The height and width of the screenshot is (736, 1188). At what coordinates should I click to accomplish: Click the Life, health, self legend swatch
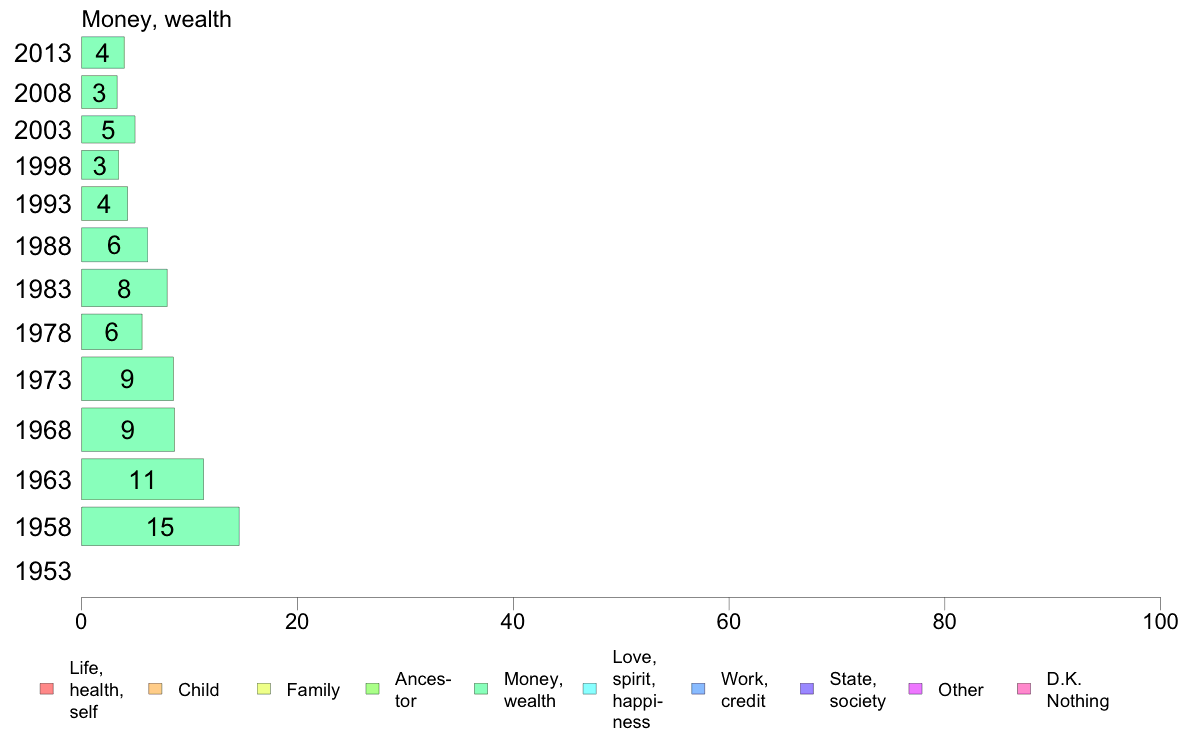tap(47, 689)
